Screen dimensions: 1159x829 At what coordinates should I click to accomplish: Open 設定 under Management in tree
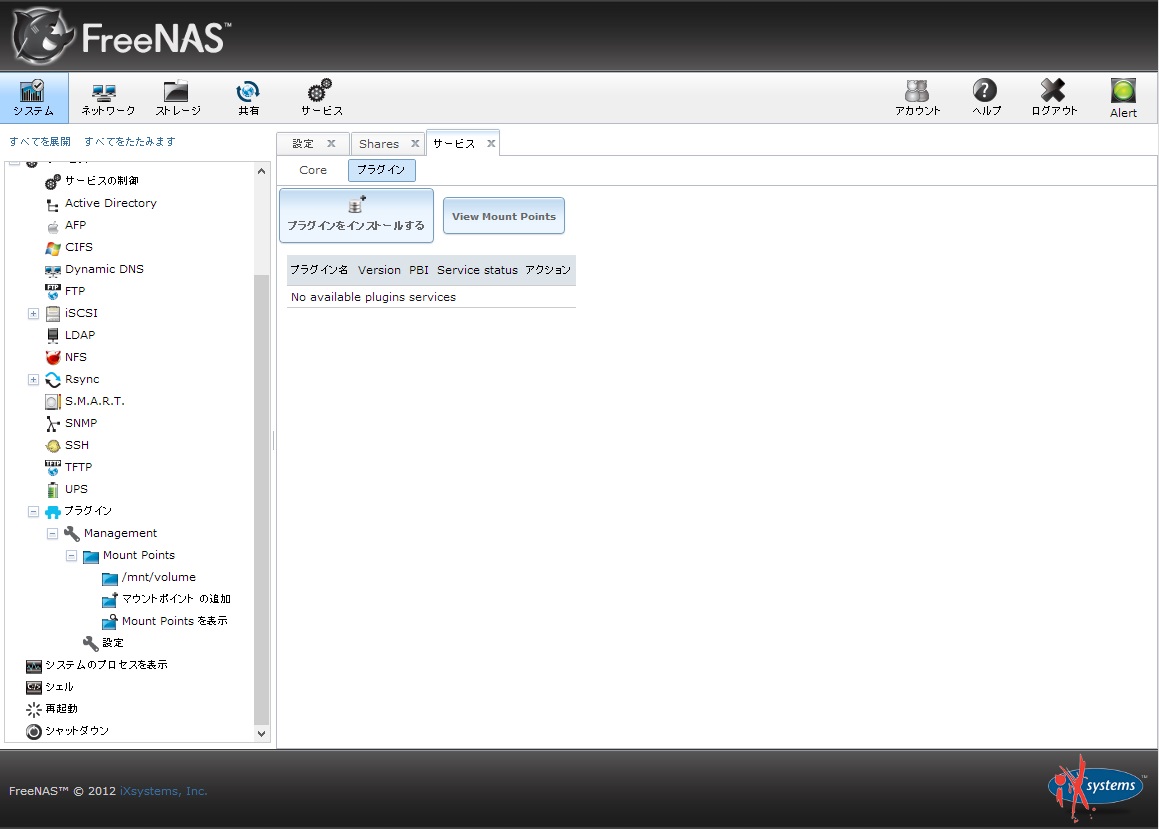coord(112,644)
